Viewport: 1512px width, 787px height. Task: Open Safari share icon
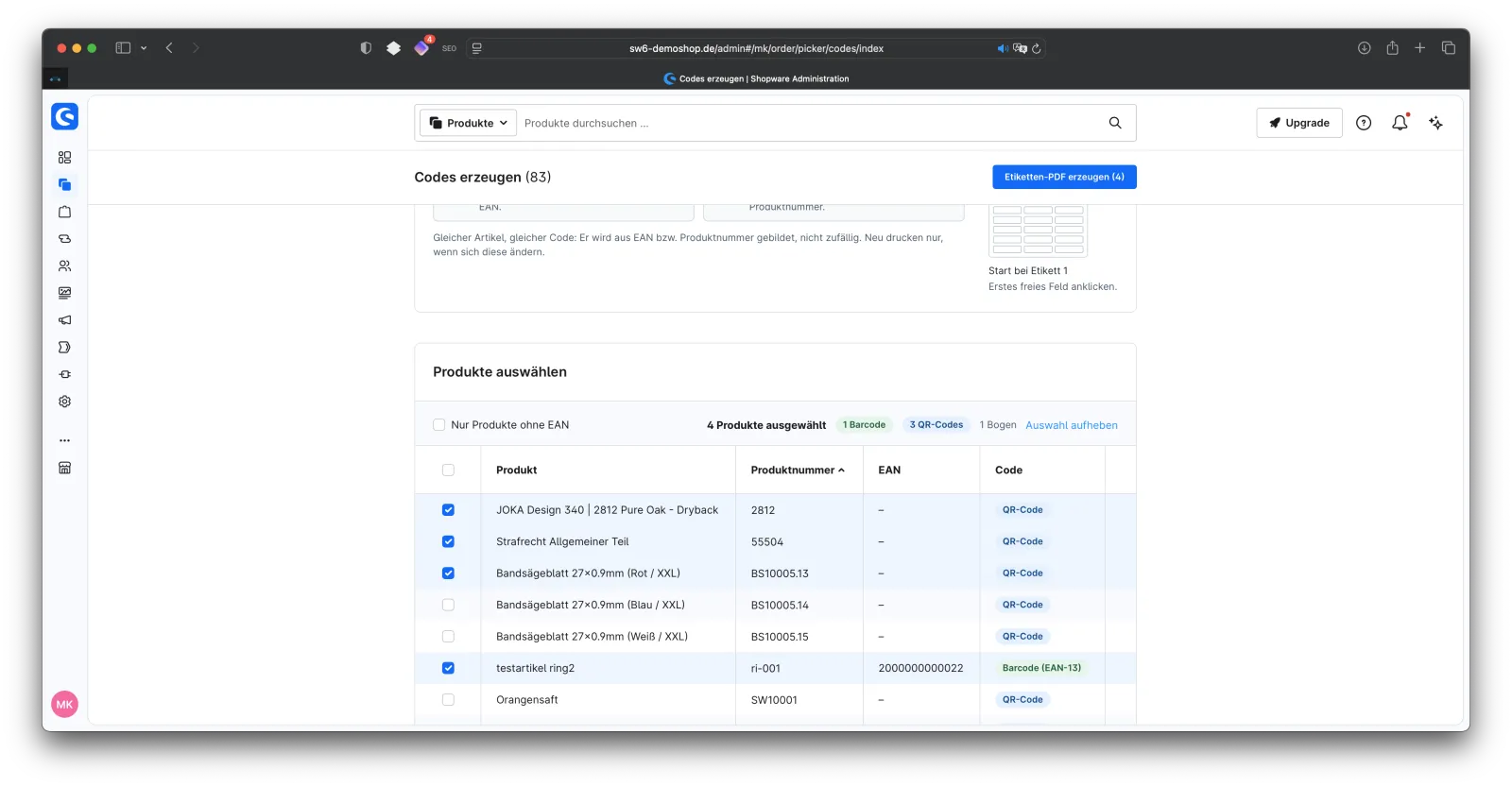coord(1392,48)
